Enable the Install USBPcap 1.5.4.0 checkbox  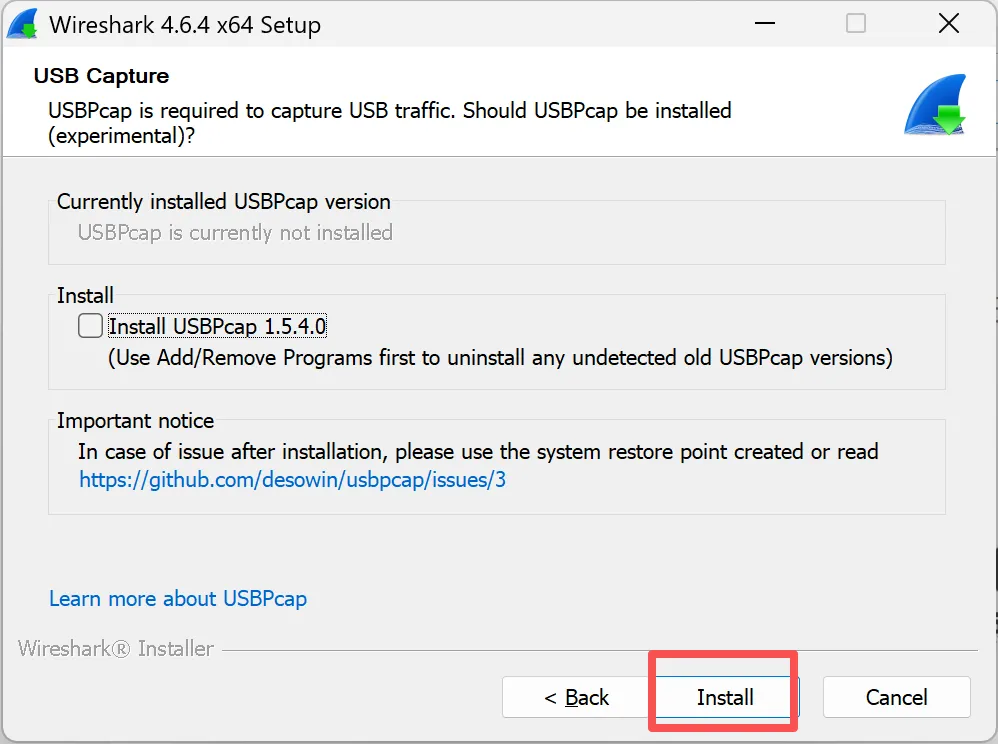point(90,326)
